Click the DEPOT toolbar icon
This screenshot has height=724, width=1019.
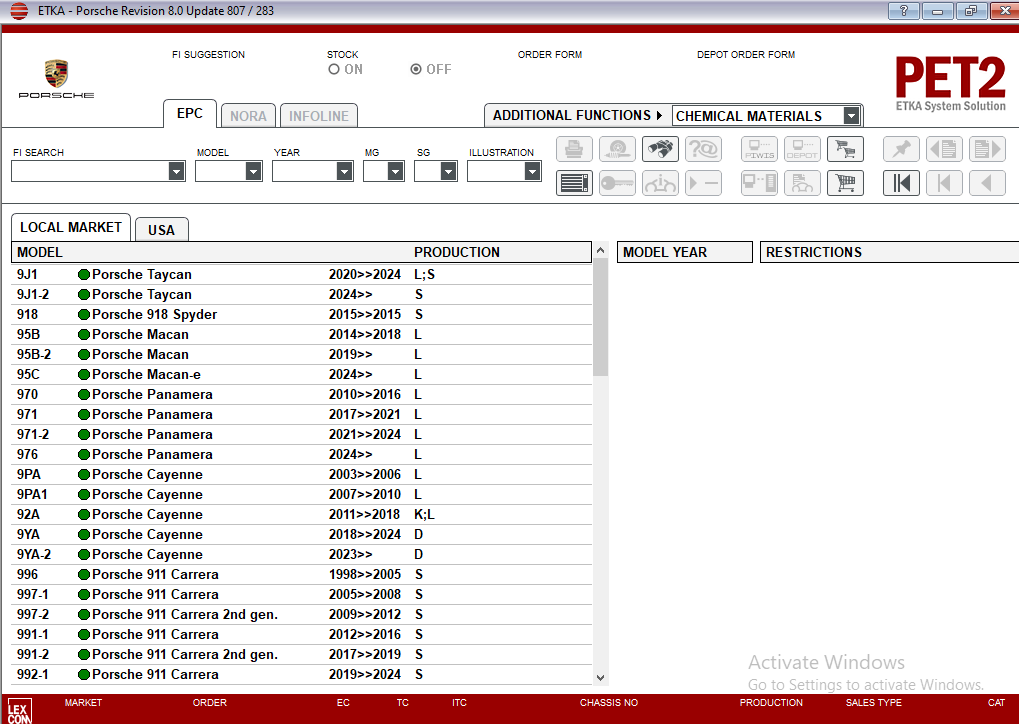pyautogui.click(x=802, y=149)
